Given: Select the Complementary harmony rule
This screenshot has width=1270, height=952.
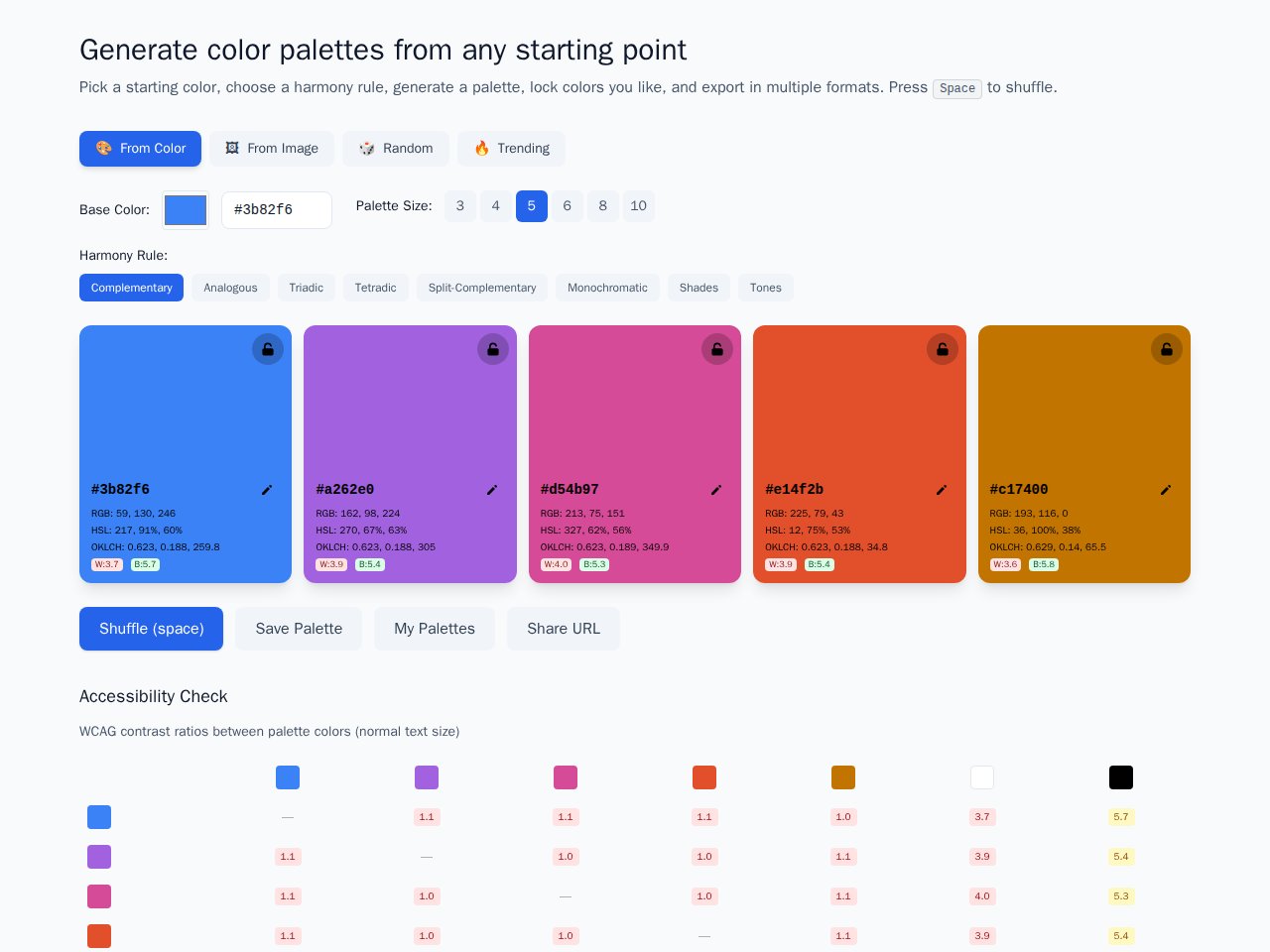Looking at the screenshot, I should tap(131, 288).
